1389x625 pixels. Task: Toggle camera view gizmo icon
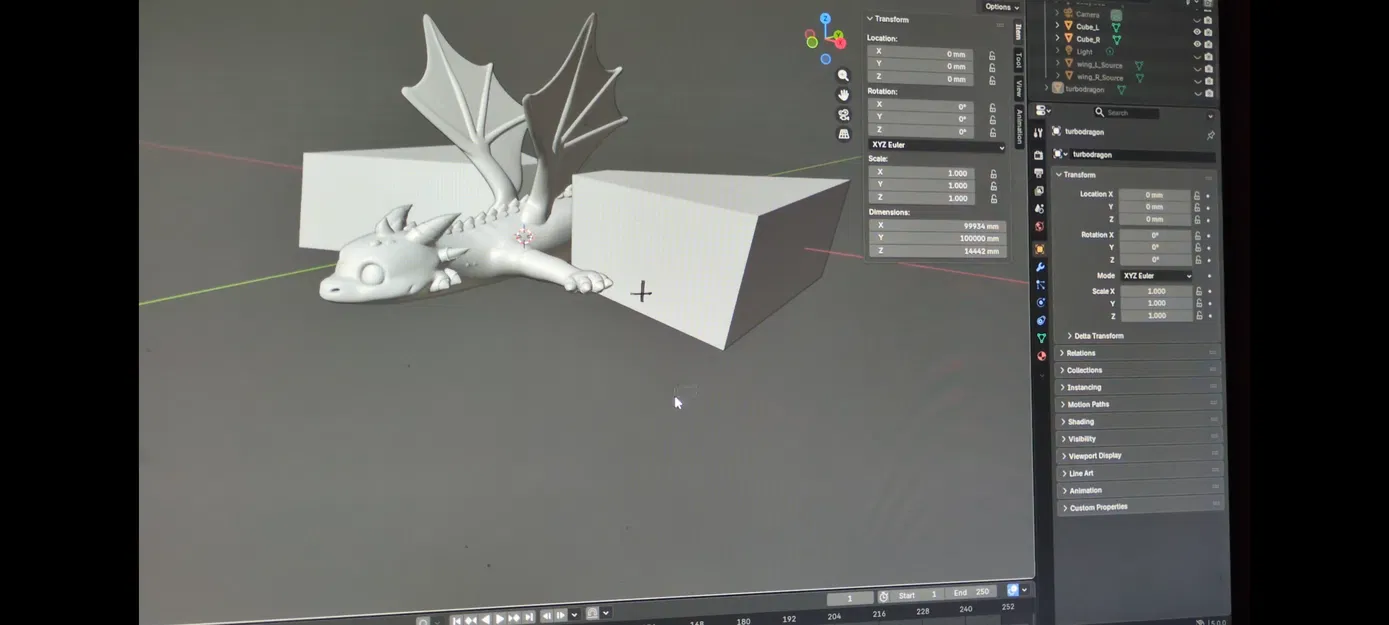tap(843, 114)
